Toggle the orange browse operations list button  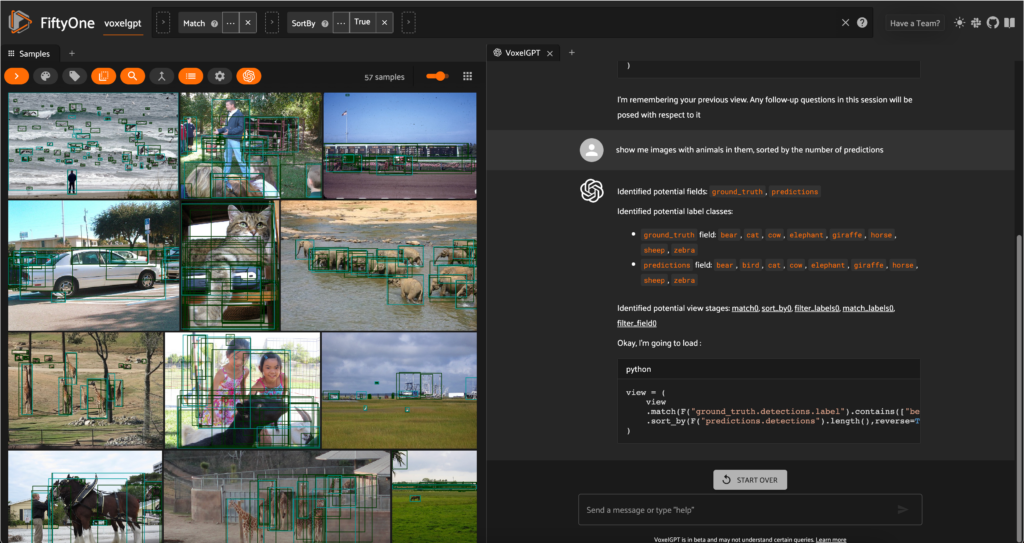(x=191, y=76)
